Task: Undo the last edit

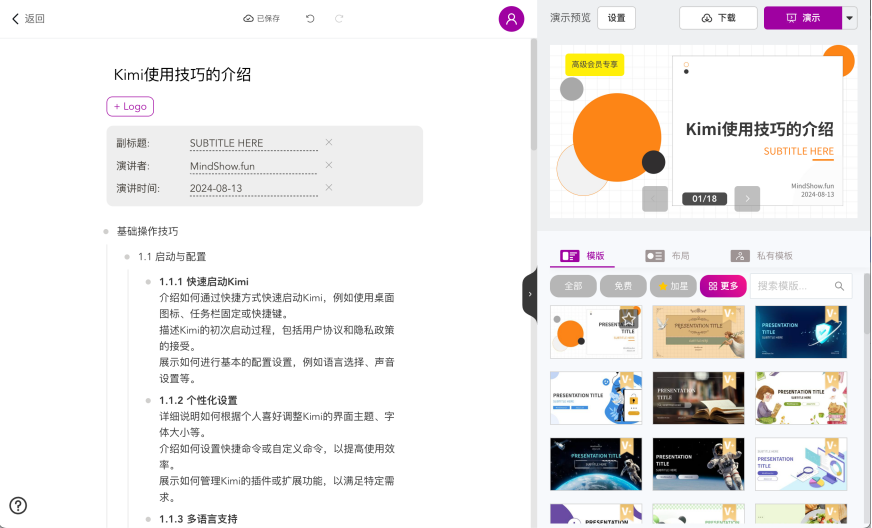Action: [x=310, y=19]
